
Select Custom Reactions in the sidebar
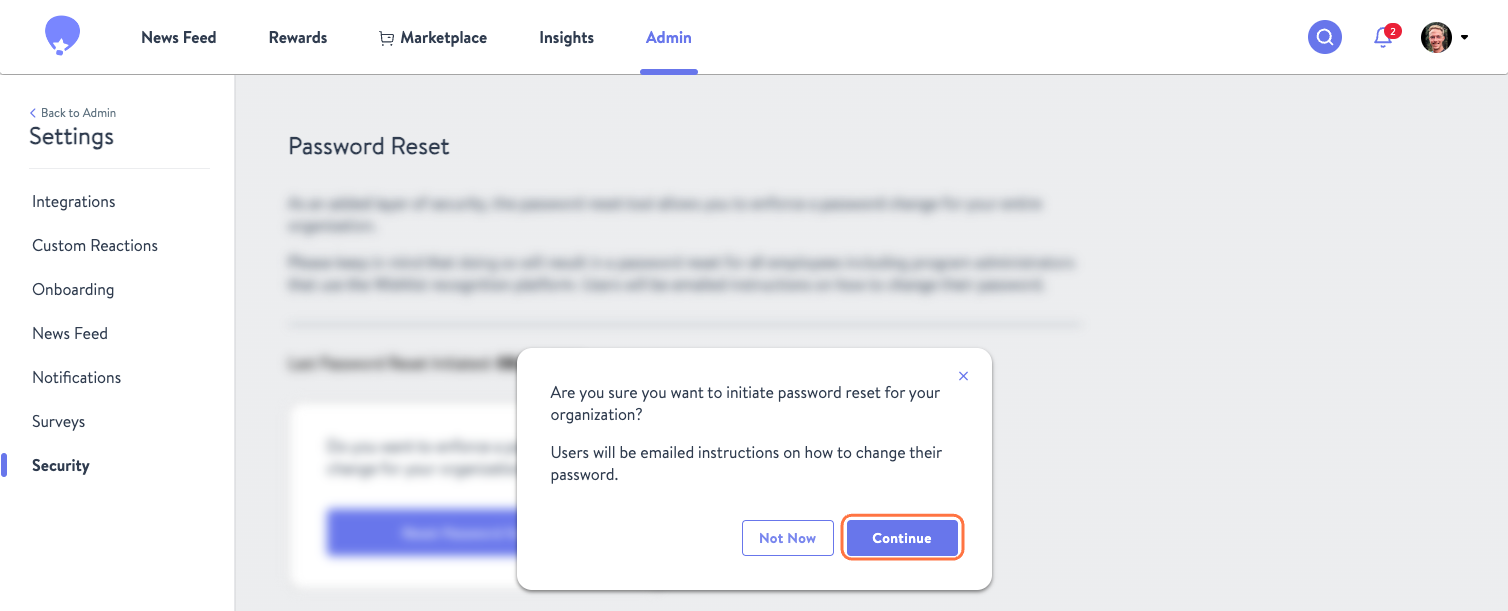(95, 246)
